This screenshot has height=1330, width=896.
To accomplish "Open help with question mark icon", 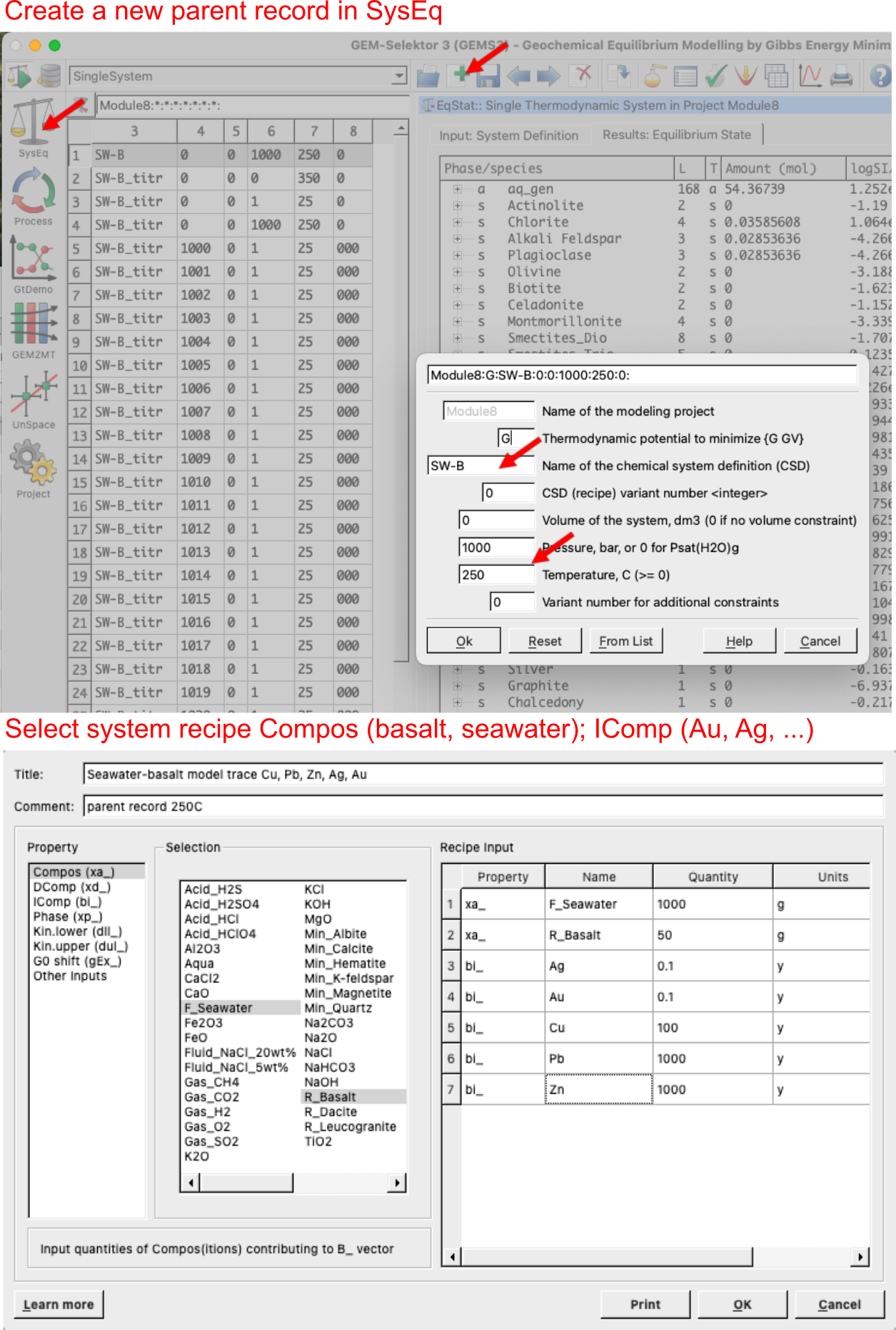I will coord(881,76).
